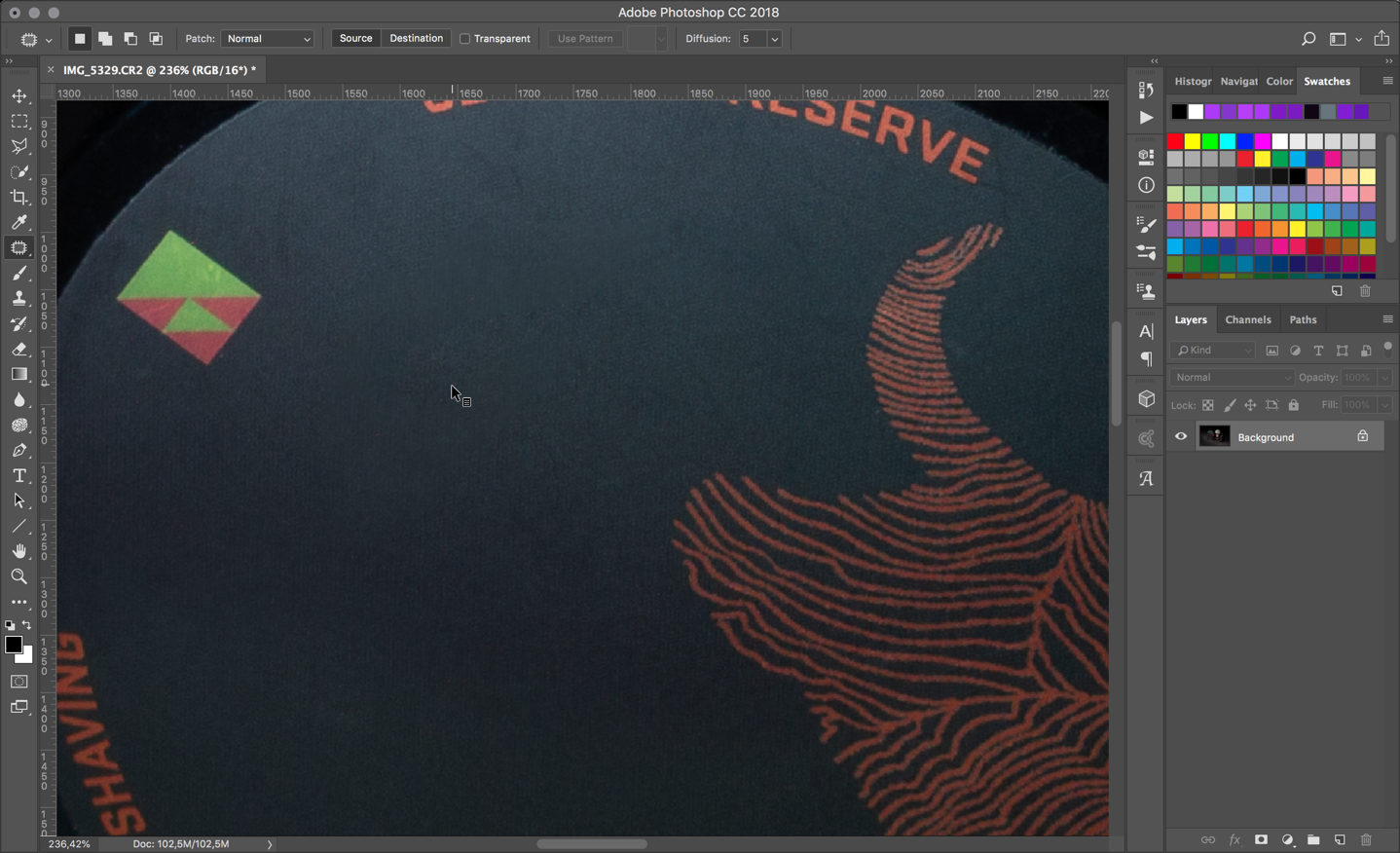Swap foreground and background colors
1400x853 pixels.
pos(27,625)
